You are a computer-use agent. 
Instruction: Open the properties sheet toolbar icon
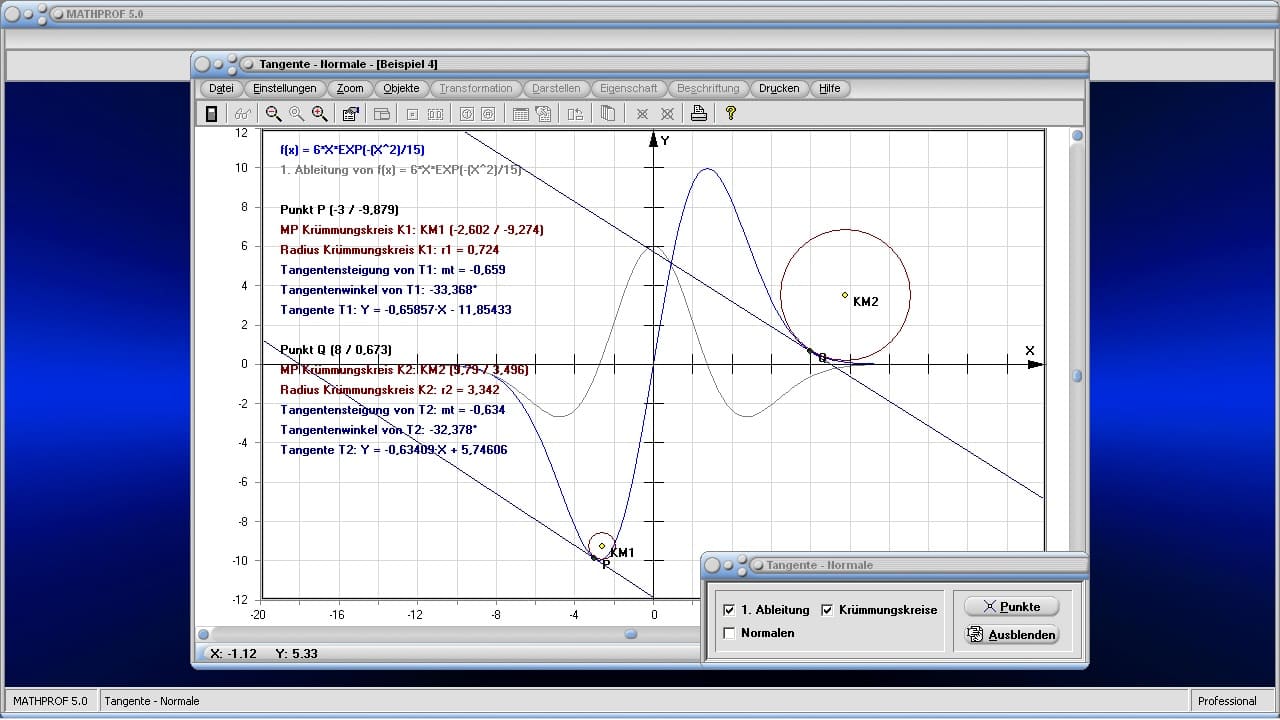click(350, 114)
